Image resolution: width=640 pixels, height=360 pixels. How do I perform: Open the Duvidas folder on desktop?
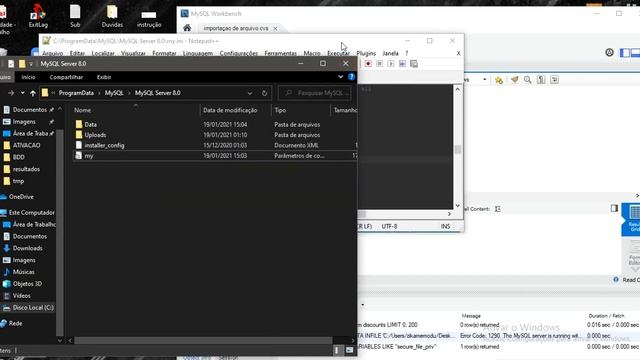112,16
